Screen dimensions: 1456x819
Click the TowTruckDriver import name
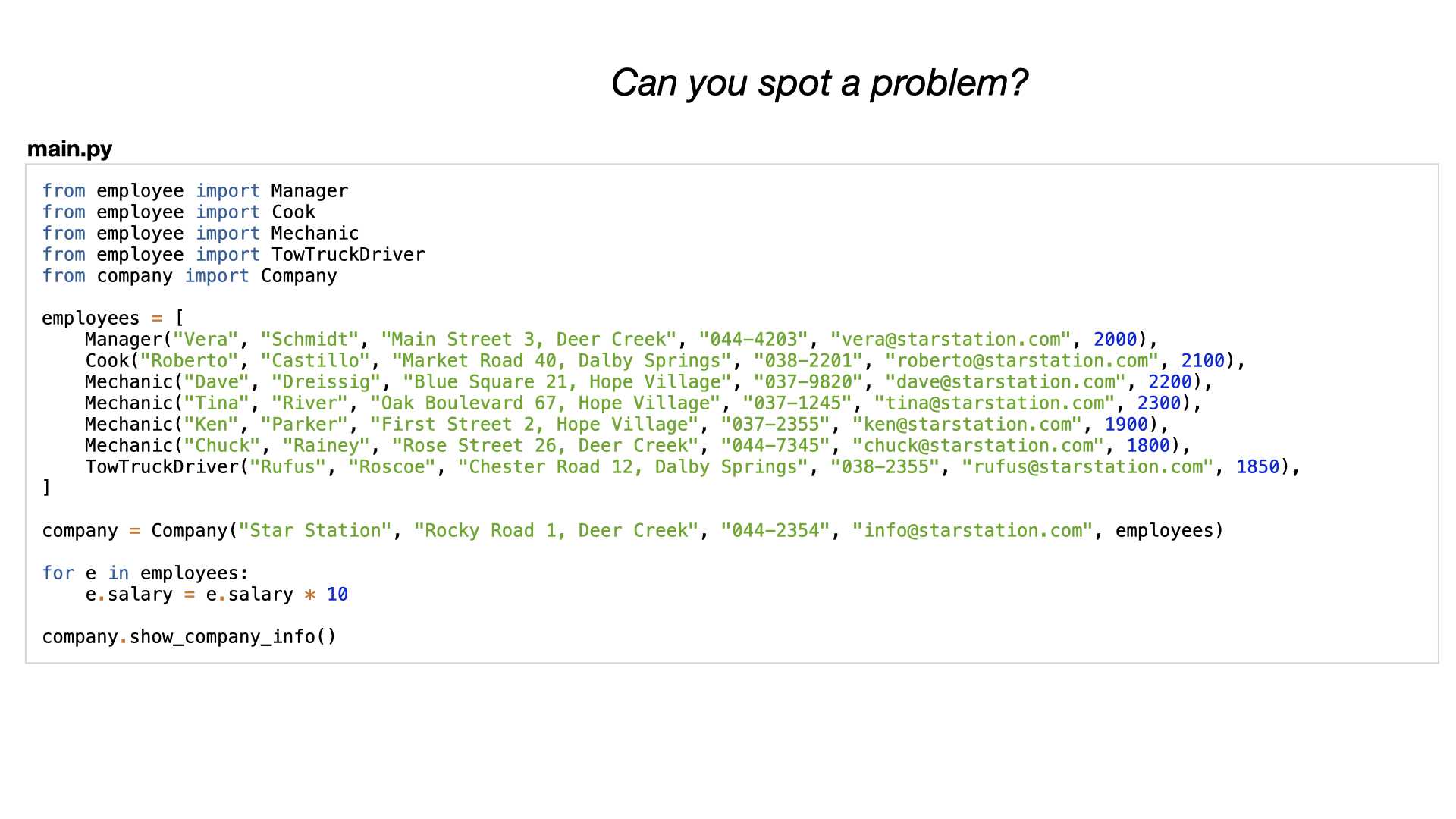pyautogui.click(x=348, y=255)
